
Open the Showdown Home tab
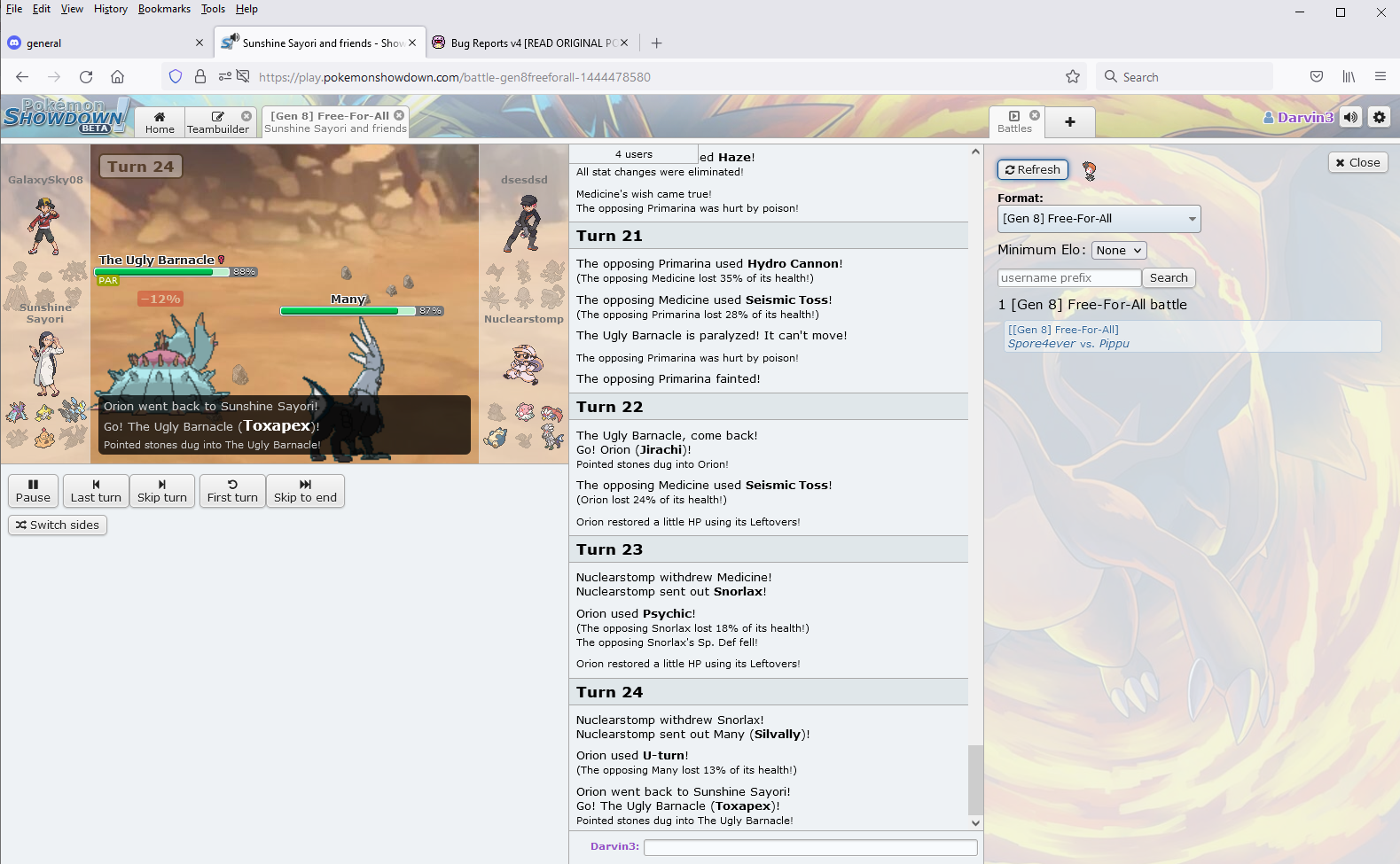point(160,122)
